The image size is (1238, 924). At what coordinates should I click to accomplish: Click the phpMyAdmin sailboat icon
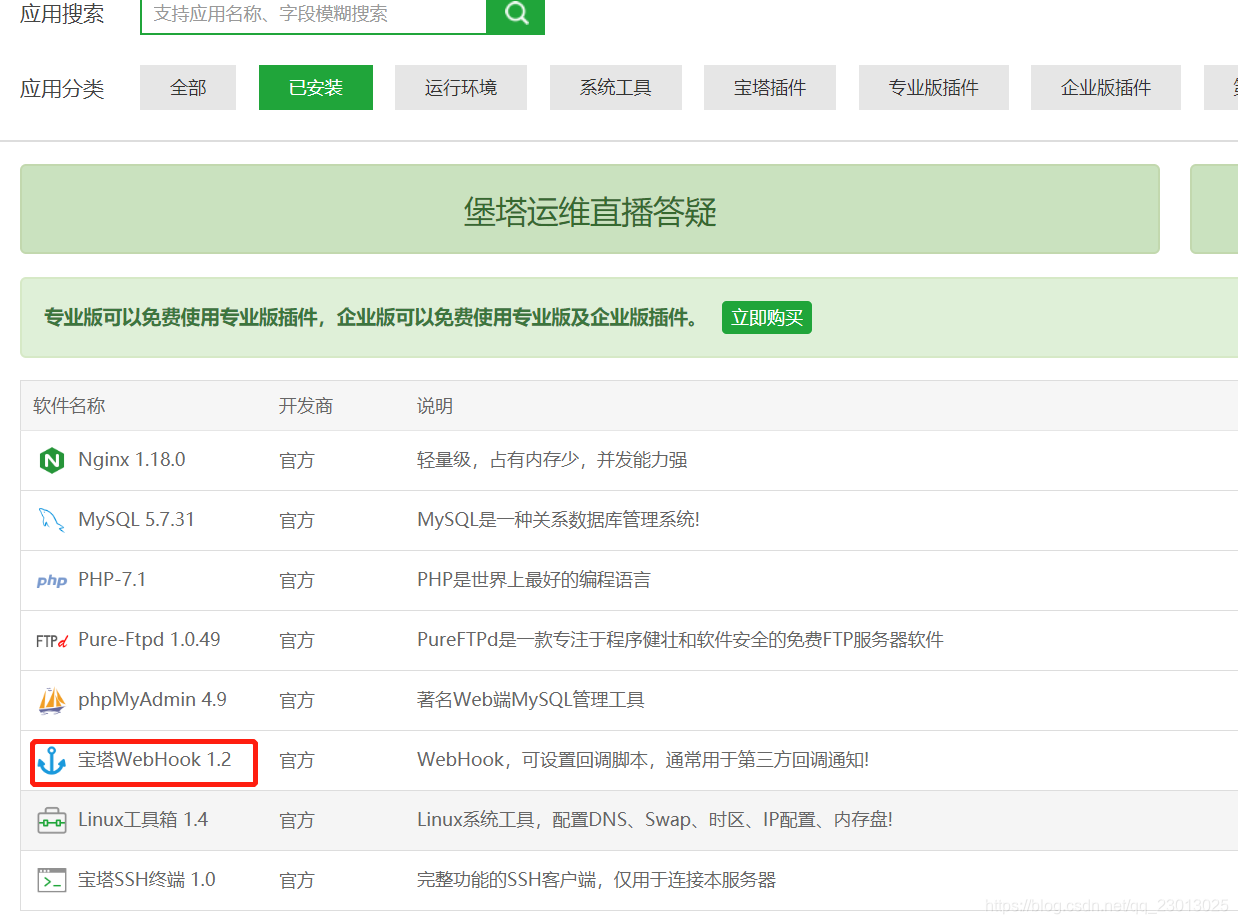point(51,700)
